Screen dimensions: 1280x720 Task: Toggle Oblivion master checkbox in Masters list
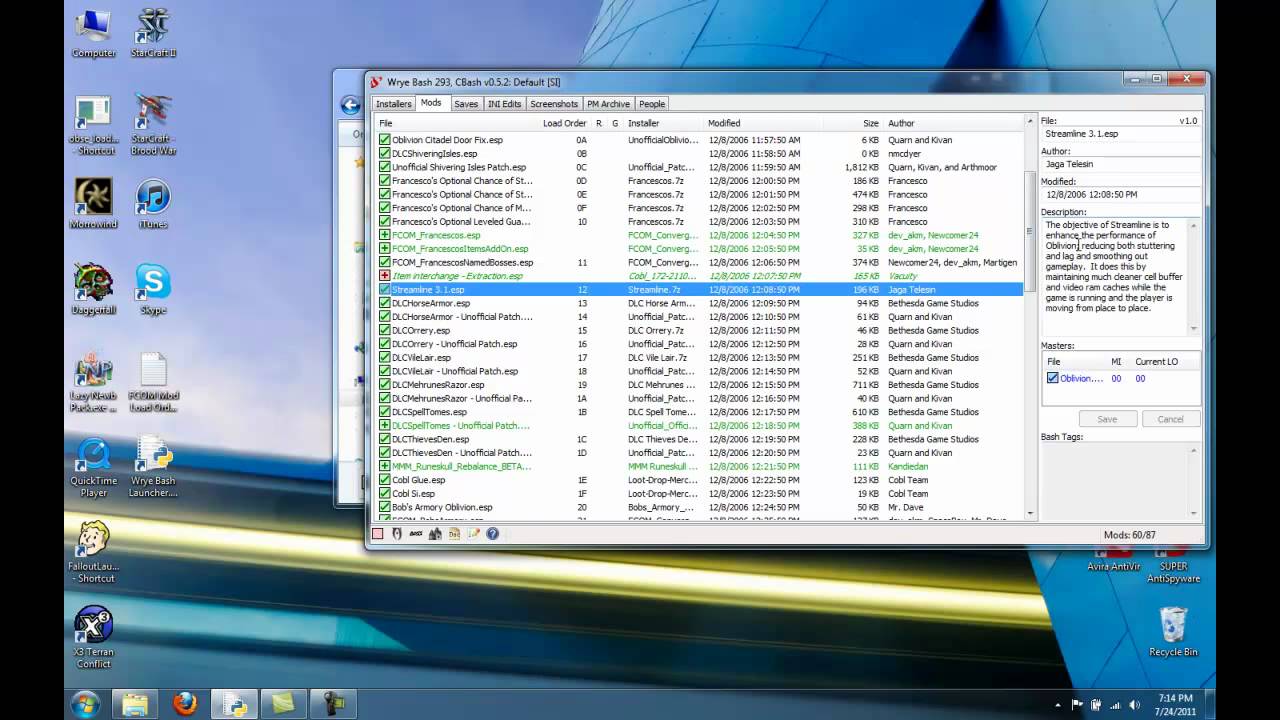[1052, 378]
